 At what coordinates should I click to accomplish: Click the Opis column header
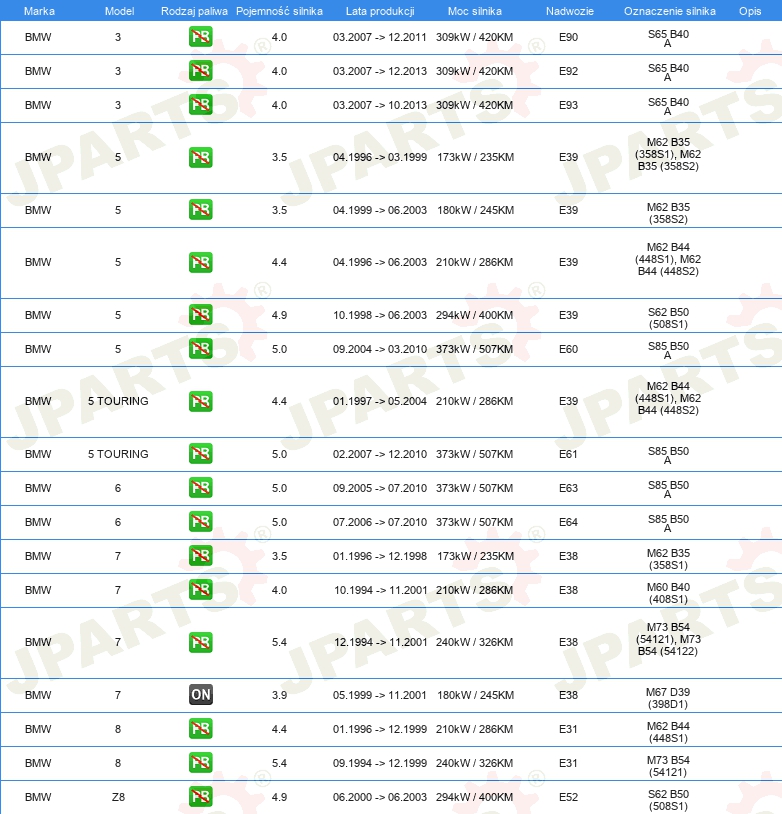click(749, 10)
